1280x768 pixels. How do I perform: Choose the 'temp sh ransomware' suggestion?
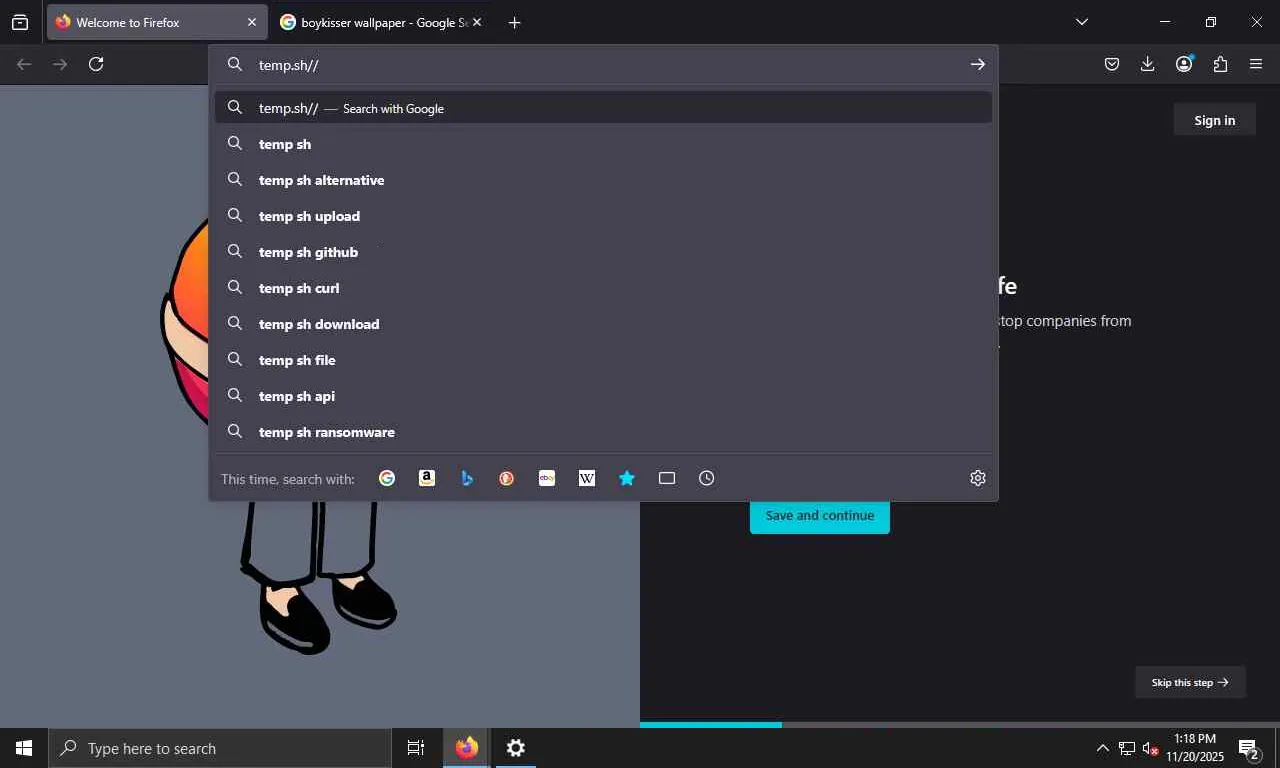coord(603,432)
